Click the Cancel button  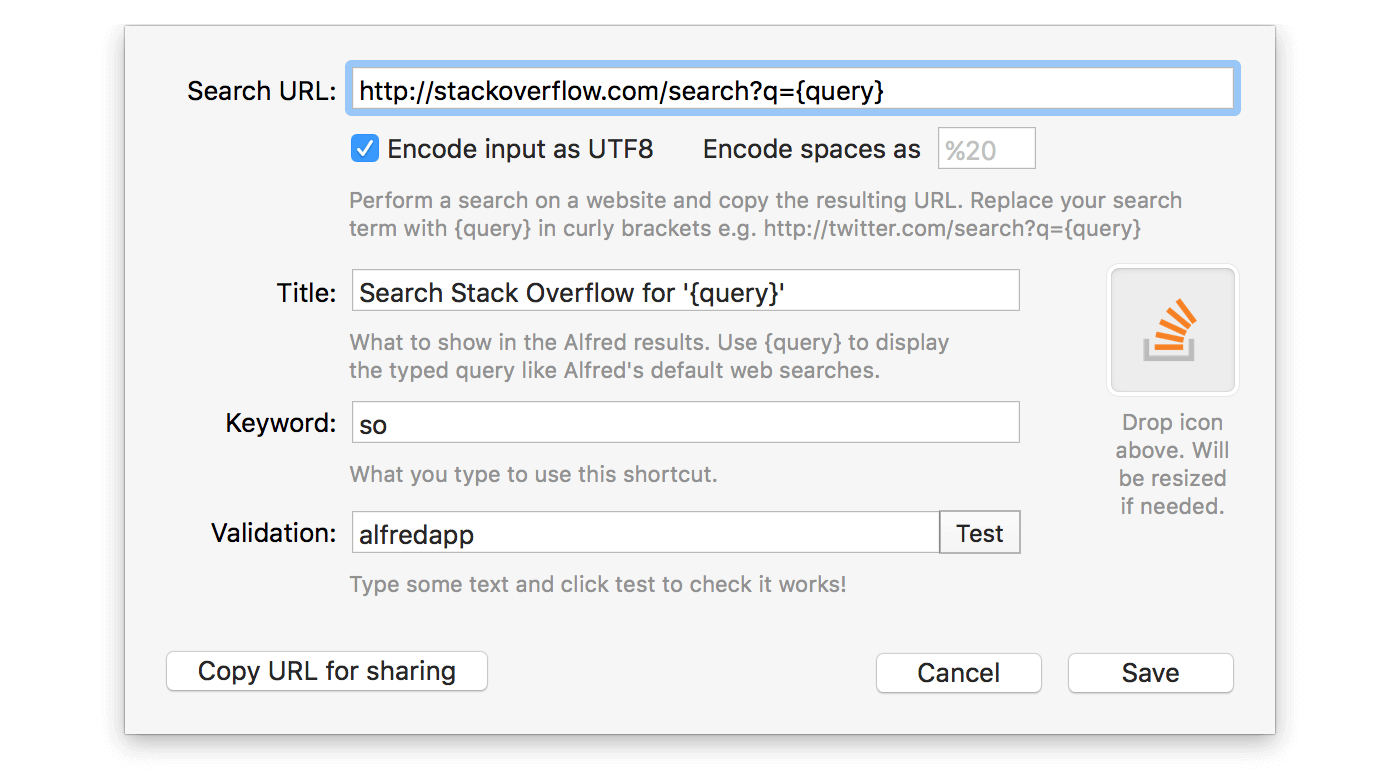click(958, 673)
